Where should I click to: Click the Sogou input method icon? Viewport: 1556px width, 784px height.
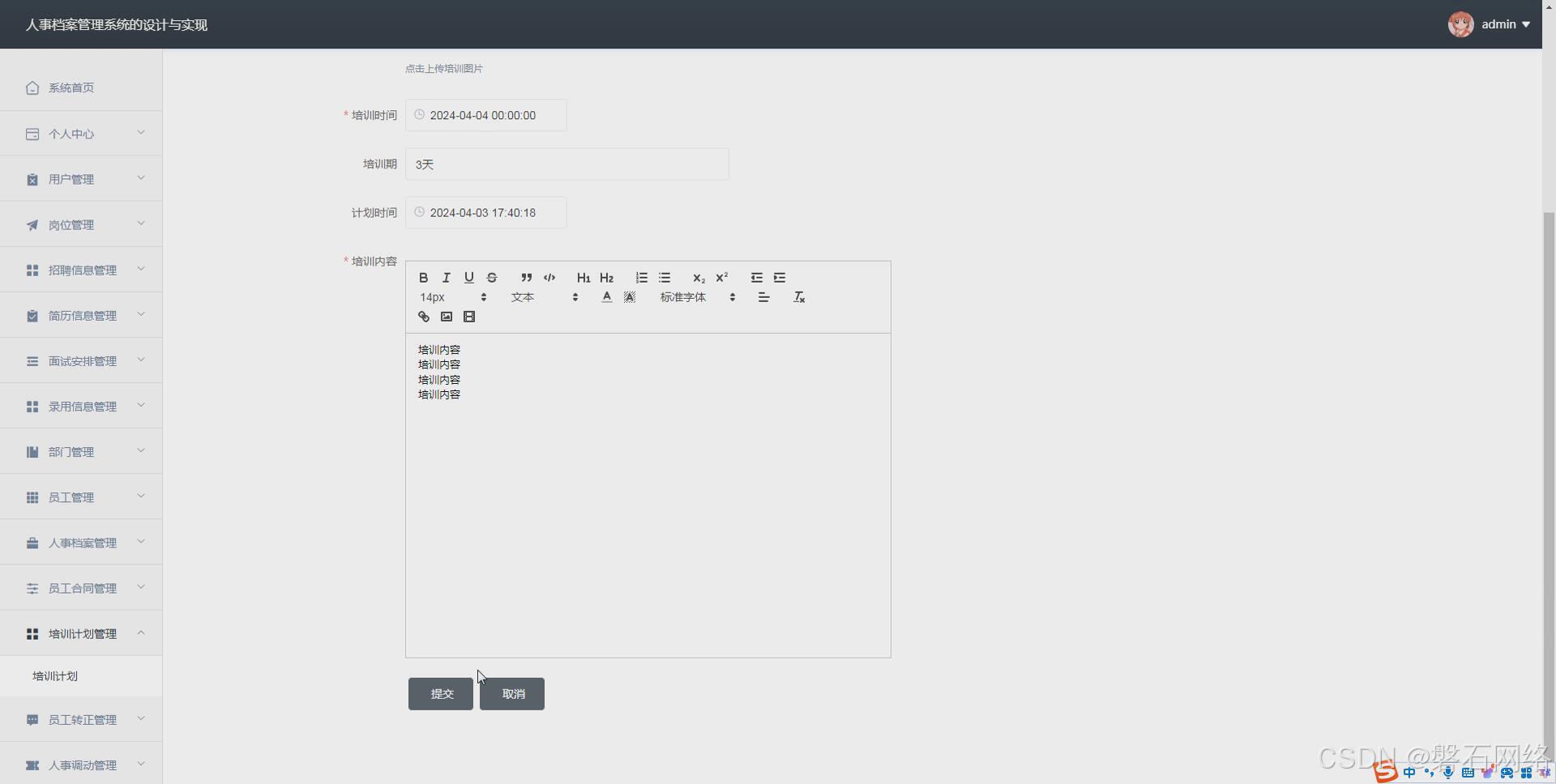[1385, 772]
